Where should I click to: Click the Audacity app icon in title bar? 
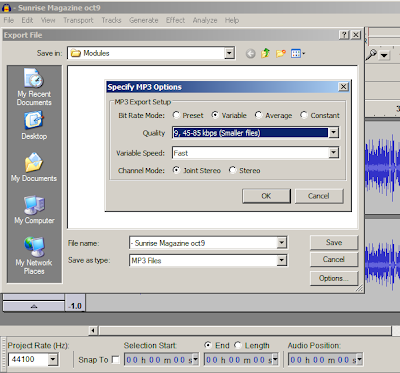(7, 8)
